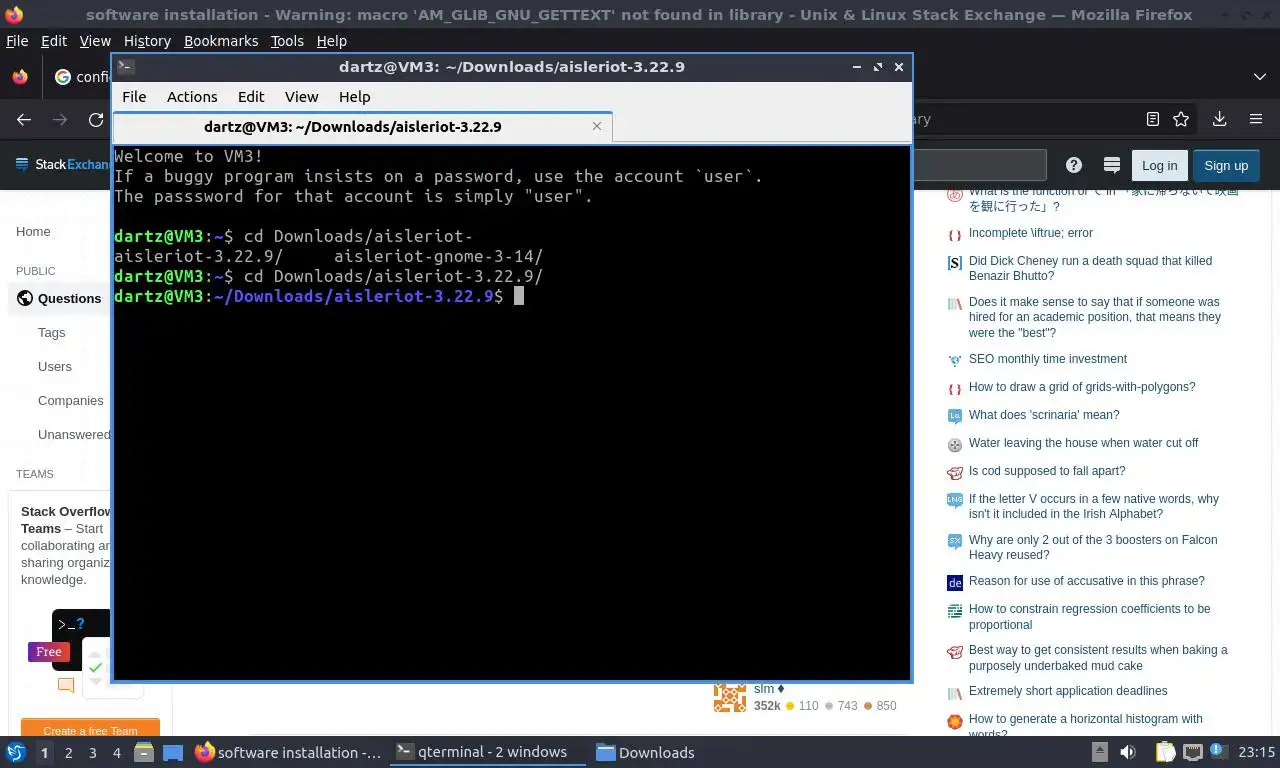1280x768 pixels.
Task: Click the Log in button
Action: point(1159,165)
